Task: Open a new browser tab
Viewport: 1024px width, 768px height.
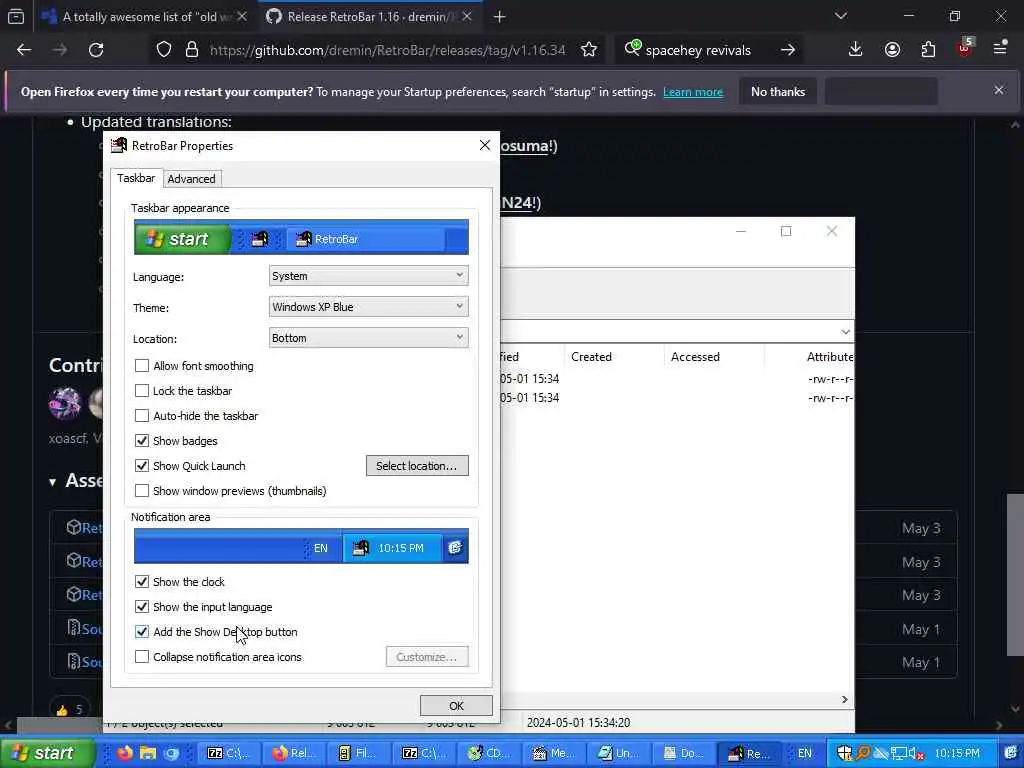Action: [500, 17]
